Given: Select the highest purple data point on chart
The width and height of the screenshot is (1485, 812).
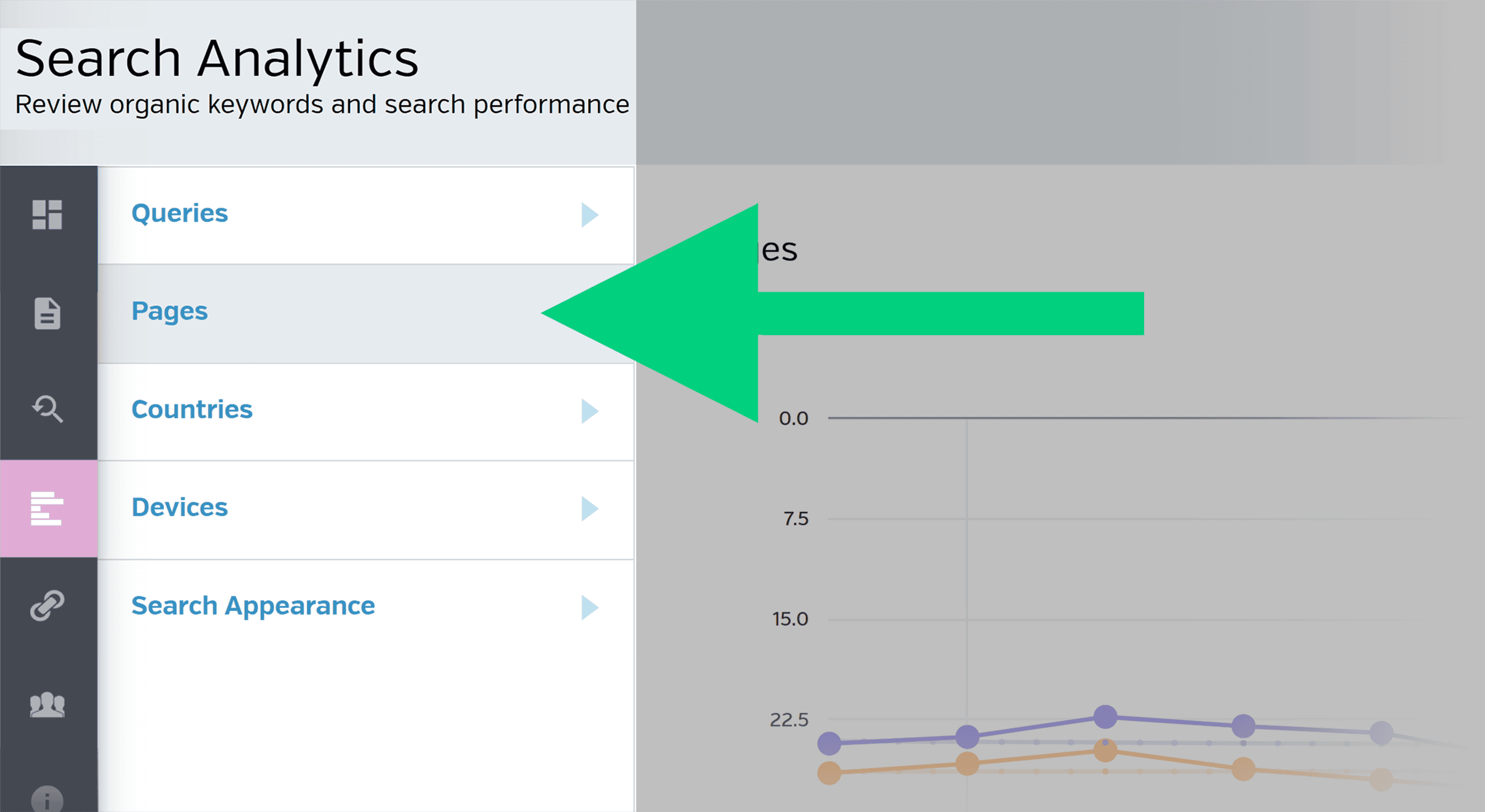Looking at the screenshot, I should pos(1105,716).
